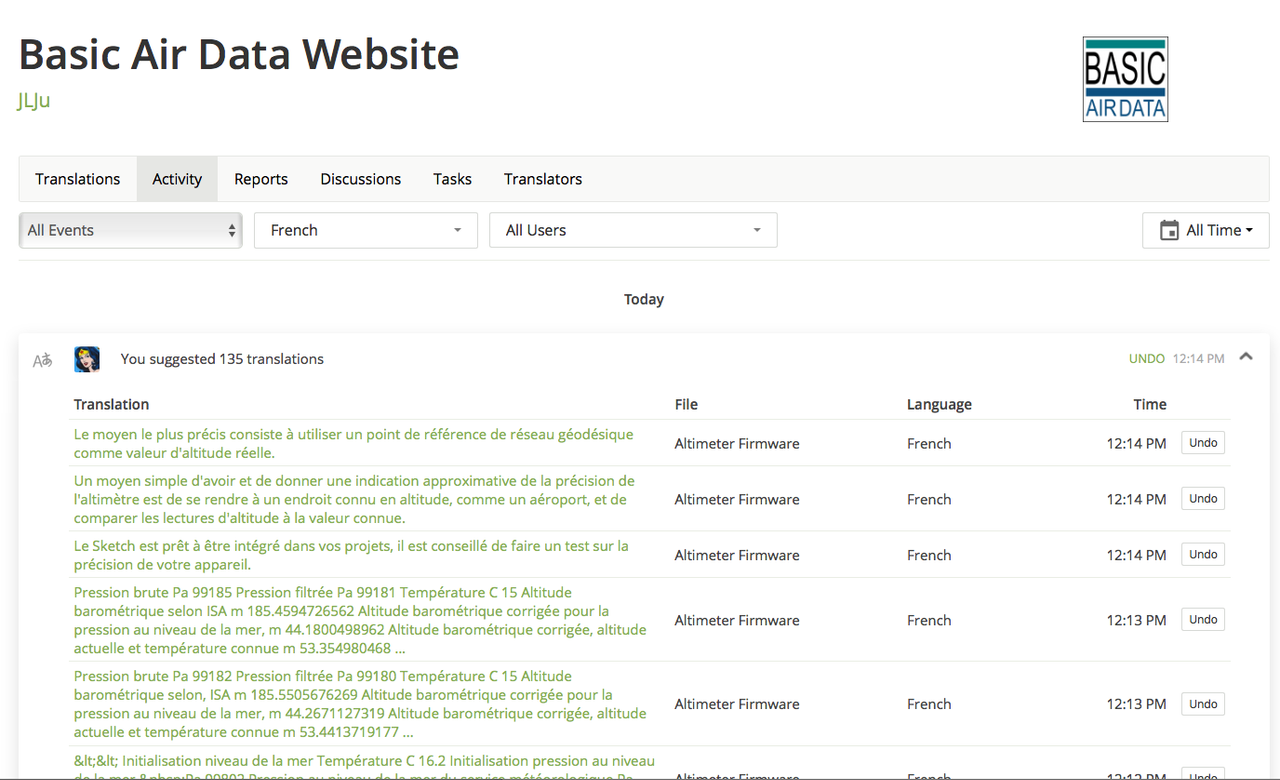Open the All Time date range dropdown

tap(1205, 230)
